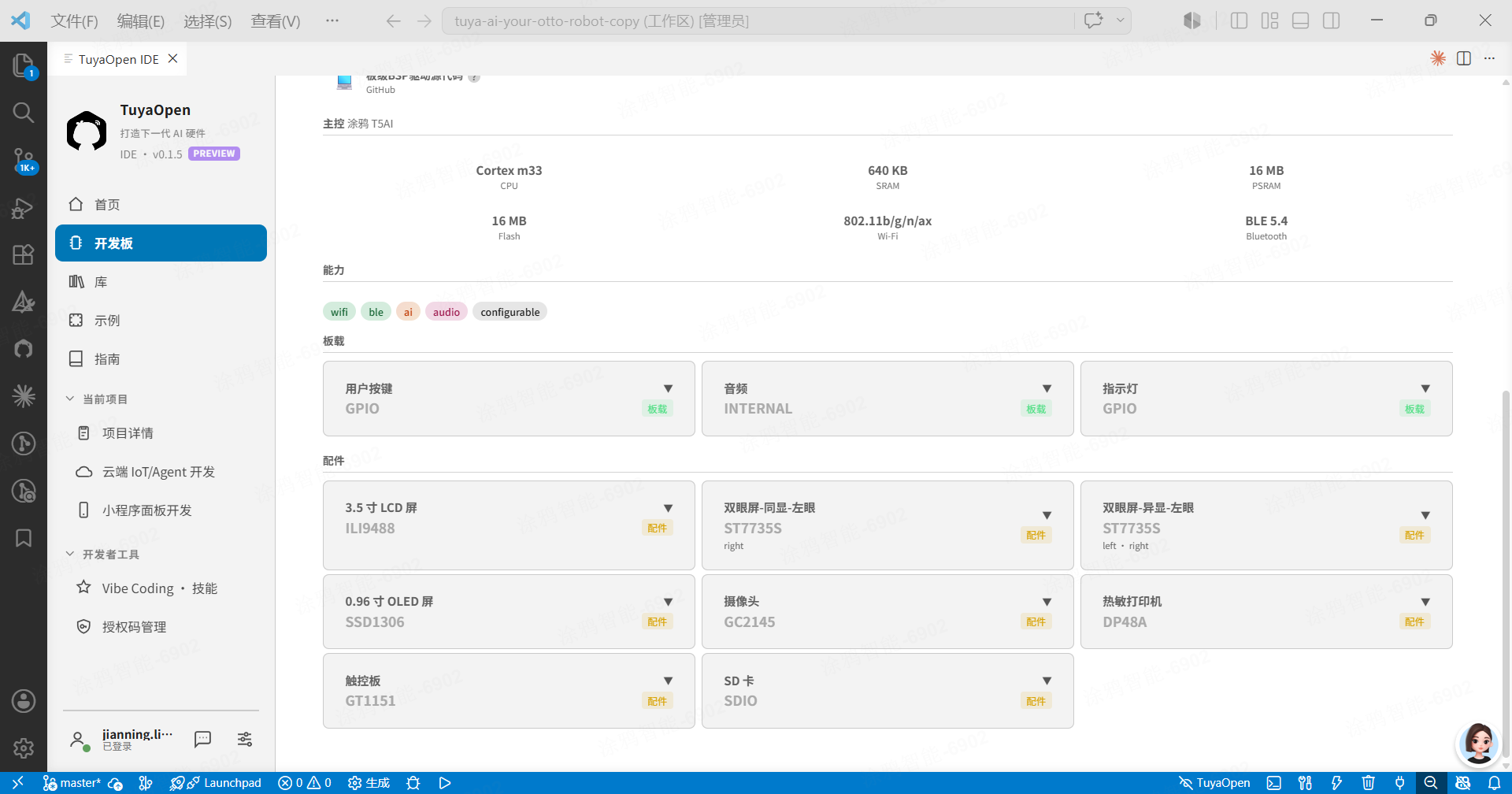Open the GitHub icon in activity bar
Image resolution: width=1512 pixels, height=794 pixels.
click(x=24, y=349)
